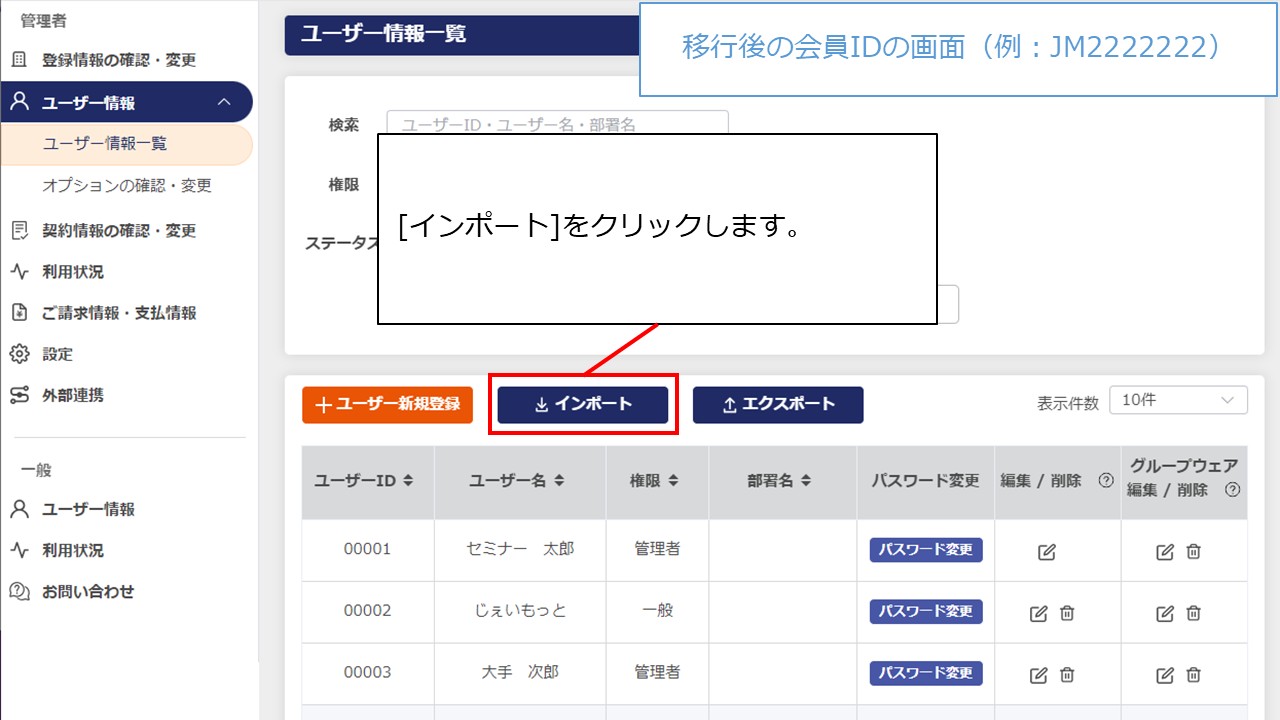Change password for user 00002
Screen dimensions: 1280x720
pyautogui.click(x=926, y=611)
